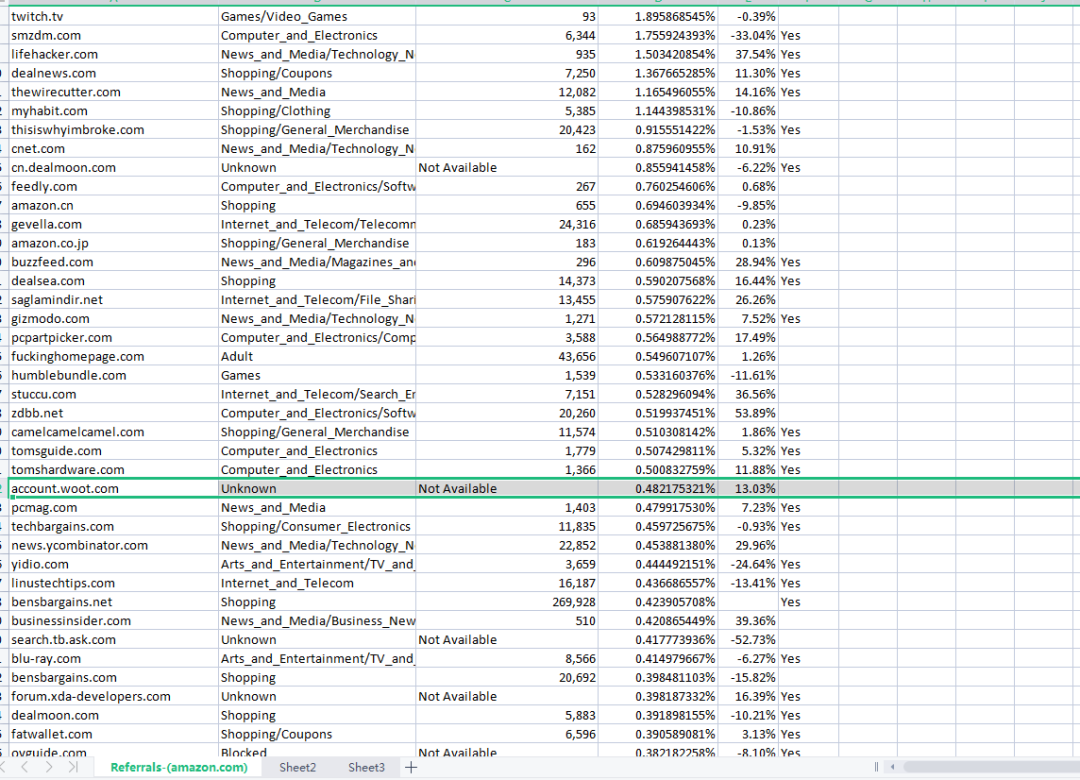Click the 43,656 value cell

(x=506, y=356)
